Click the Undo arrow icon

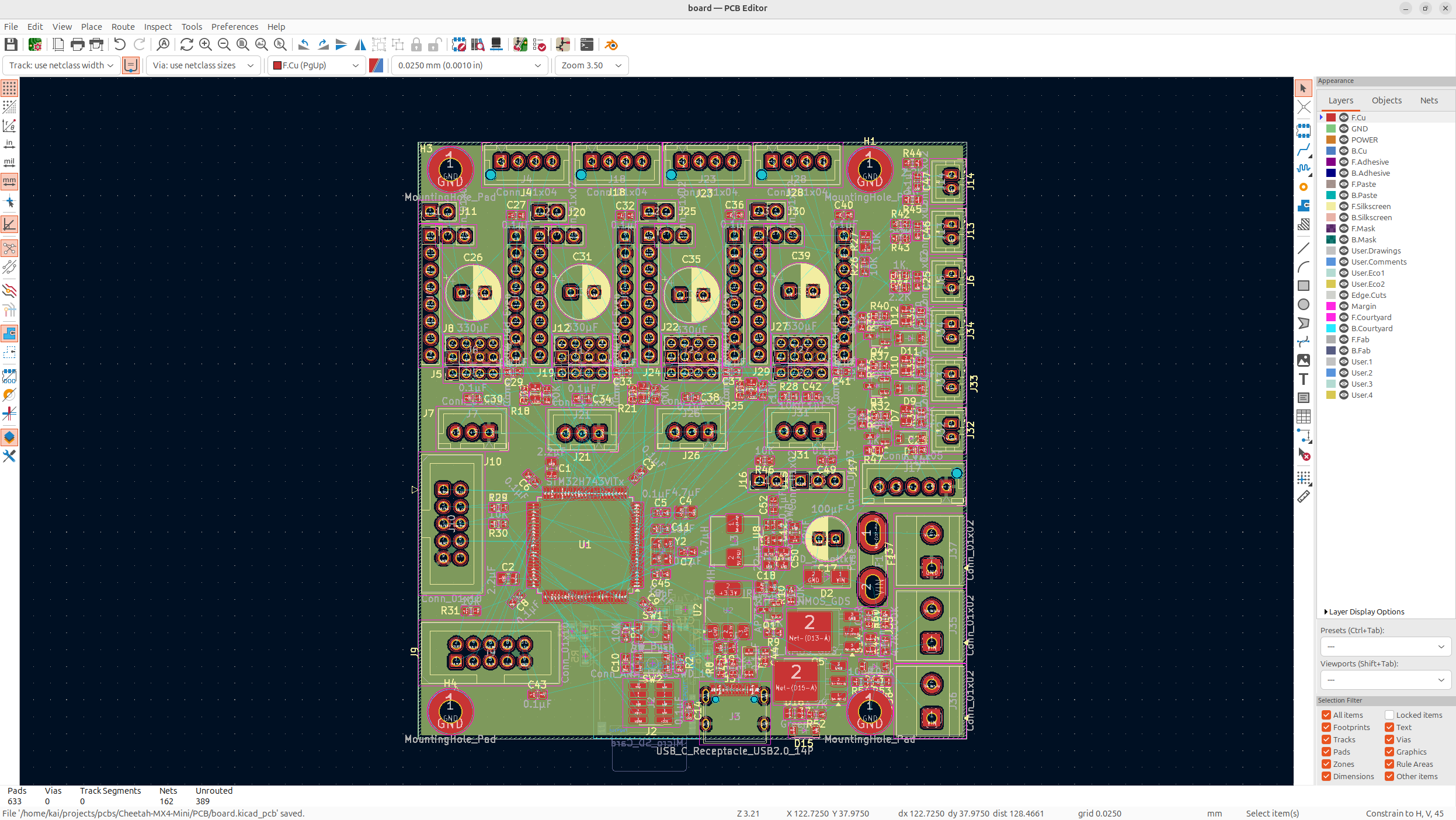120,44
